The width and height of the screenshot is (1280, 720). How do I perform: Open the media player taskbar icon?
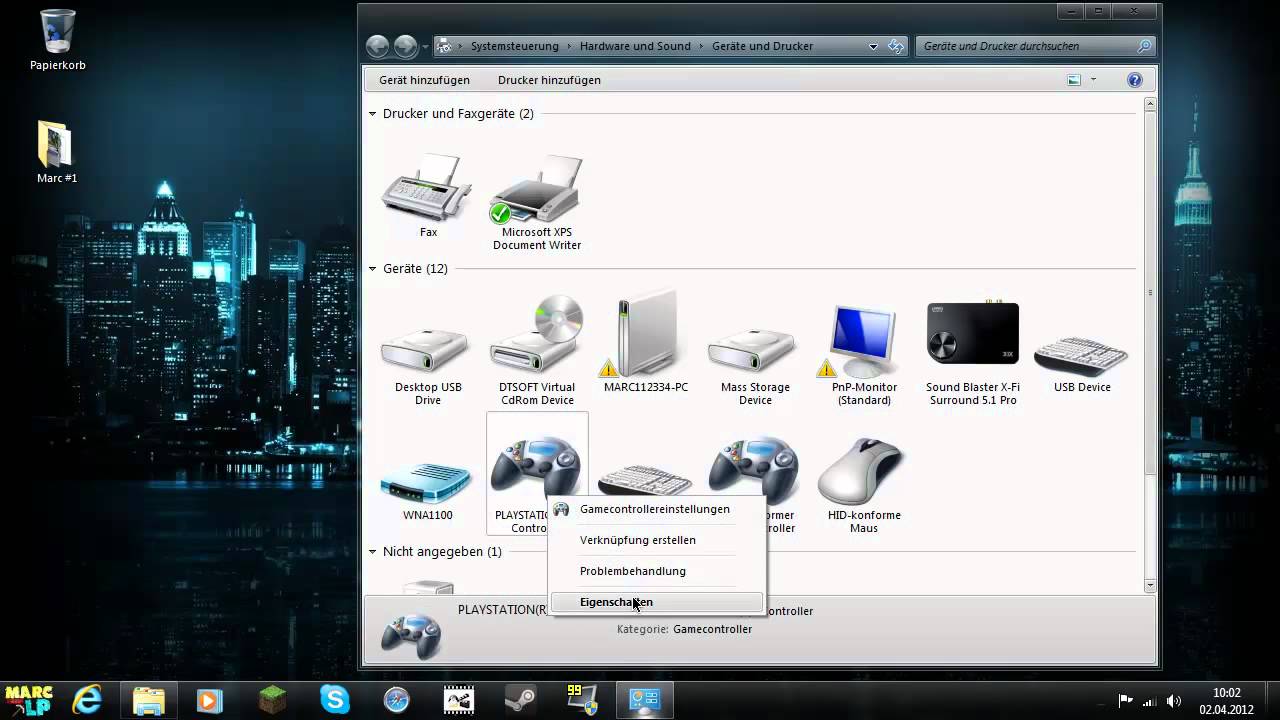[x=209, y=700]
